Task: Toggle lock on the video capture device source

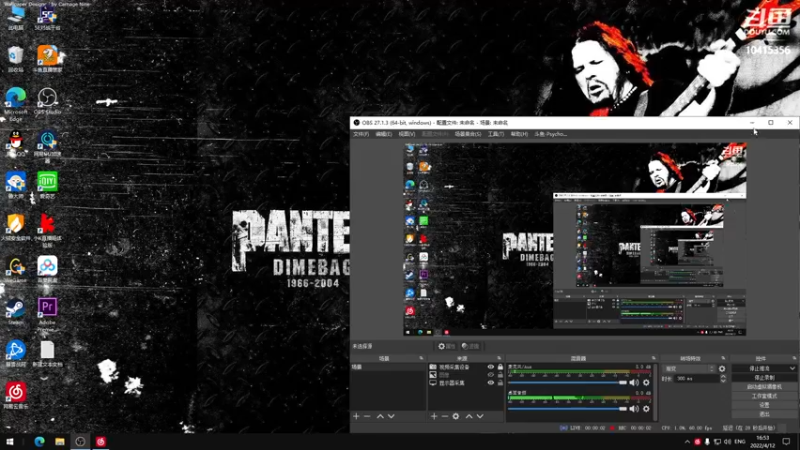Action: point(500,367)
